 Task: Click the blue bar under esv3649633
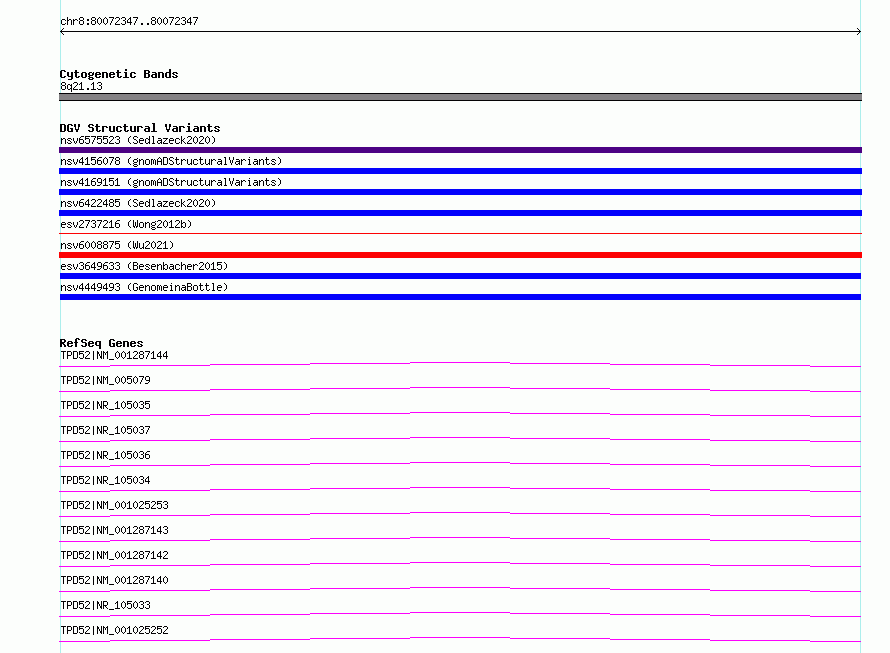460,276
